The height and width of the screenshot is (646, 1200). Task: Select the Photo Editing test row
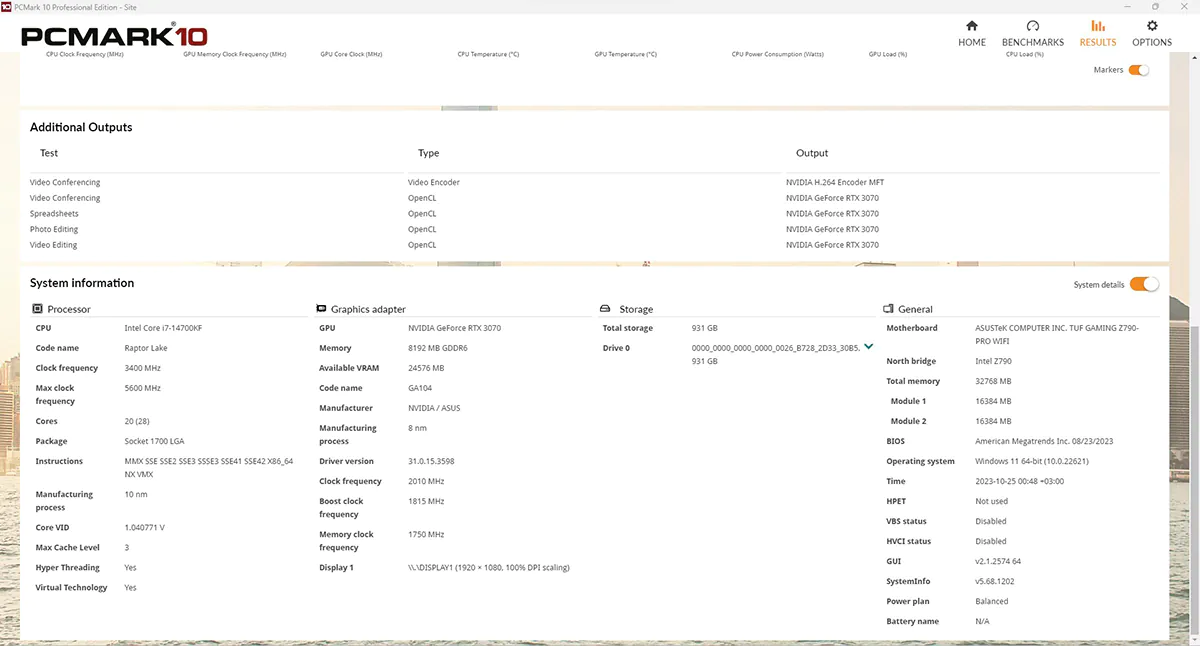(54, 229)
